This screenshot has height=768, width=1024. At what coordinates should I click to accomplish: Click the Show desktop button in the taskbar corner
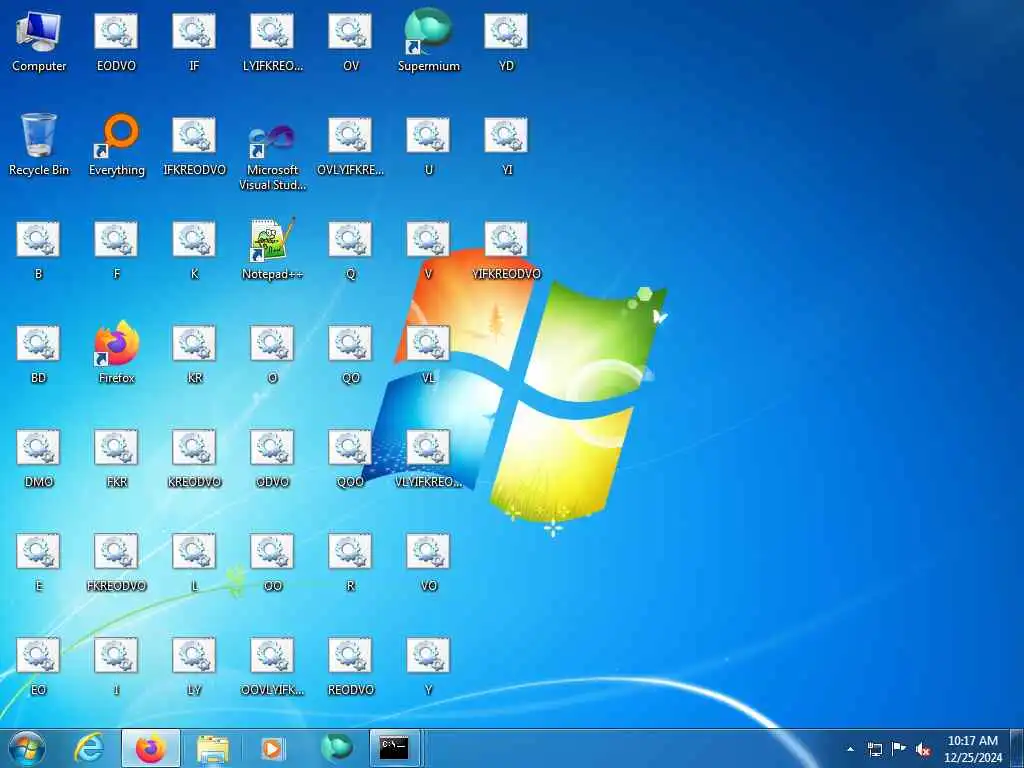click(x=1019, y=748)
